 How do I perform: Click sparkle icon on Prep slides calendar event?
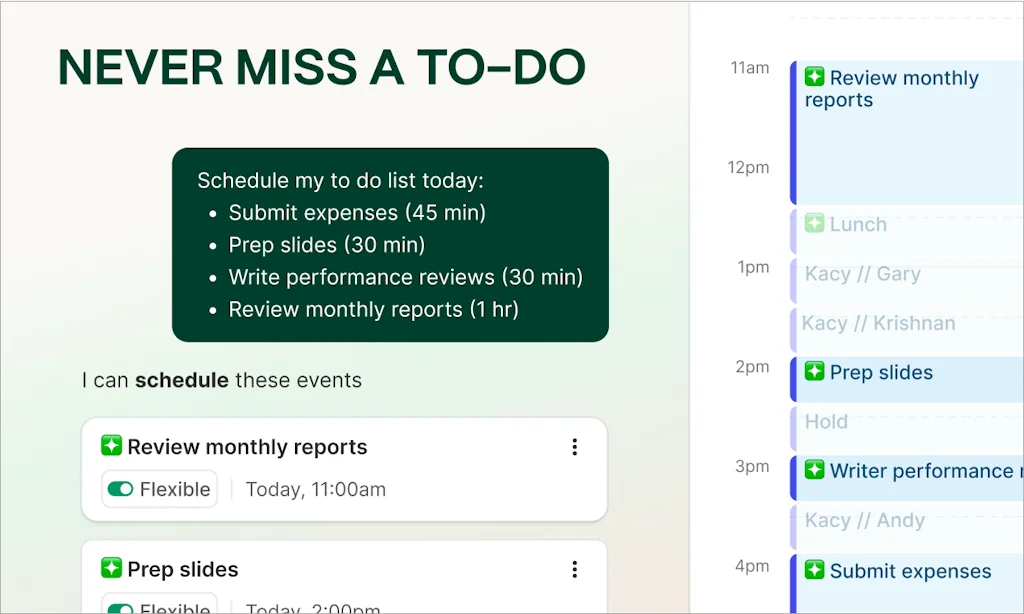[815, 372]
